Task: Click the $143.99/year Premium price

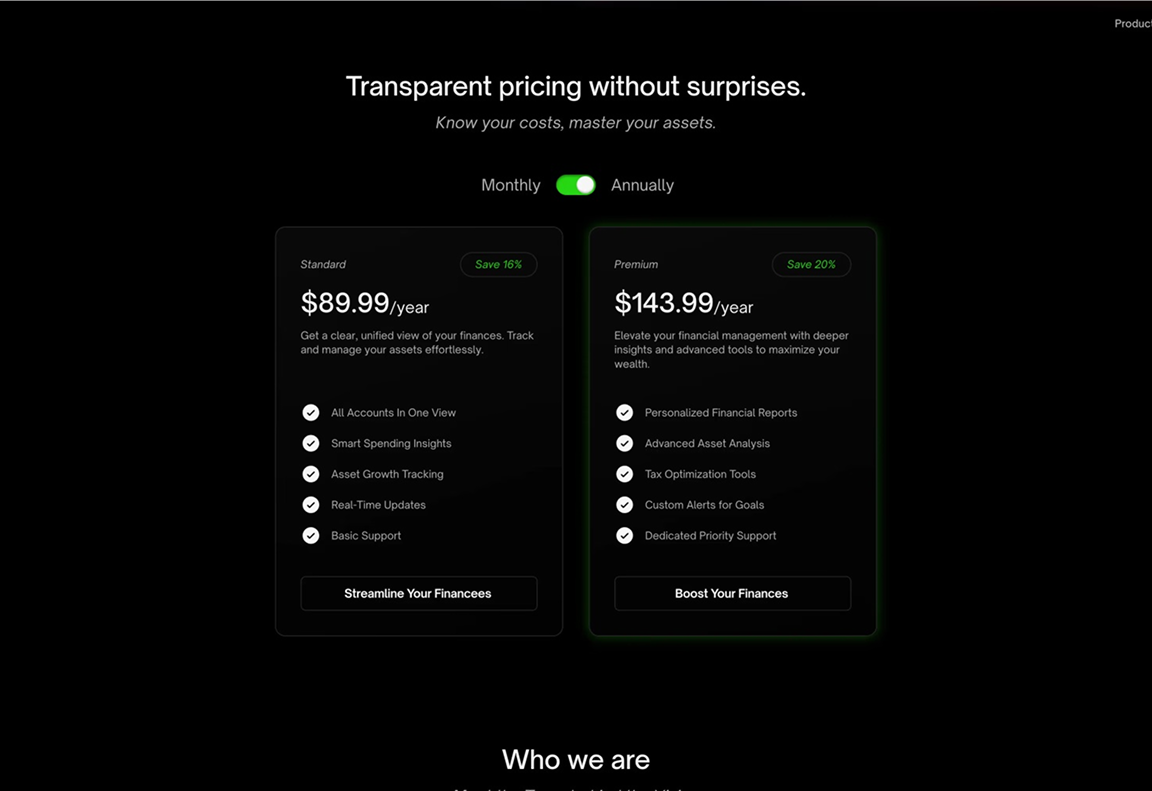Action: coord(683,303)
